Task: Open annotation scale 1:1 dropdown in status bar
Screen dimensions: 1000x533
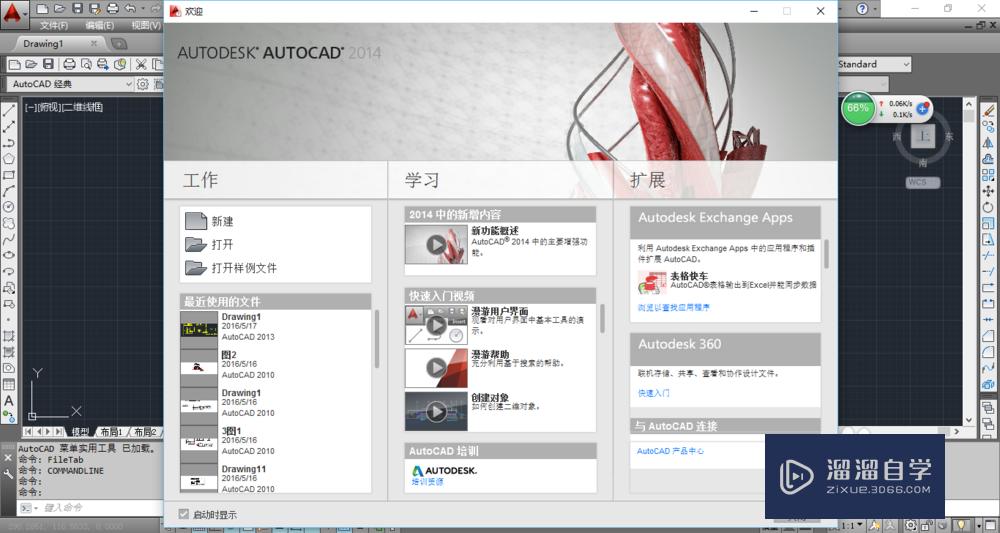Action: tap(851, 526)
